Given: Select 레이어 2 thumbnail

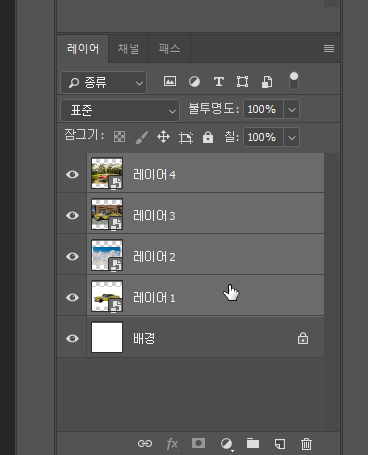Looking at the screenshot, I should point(107,255).
